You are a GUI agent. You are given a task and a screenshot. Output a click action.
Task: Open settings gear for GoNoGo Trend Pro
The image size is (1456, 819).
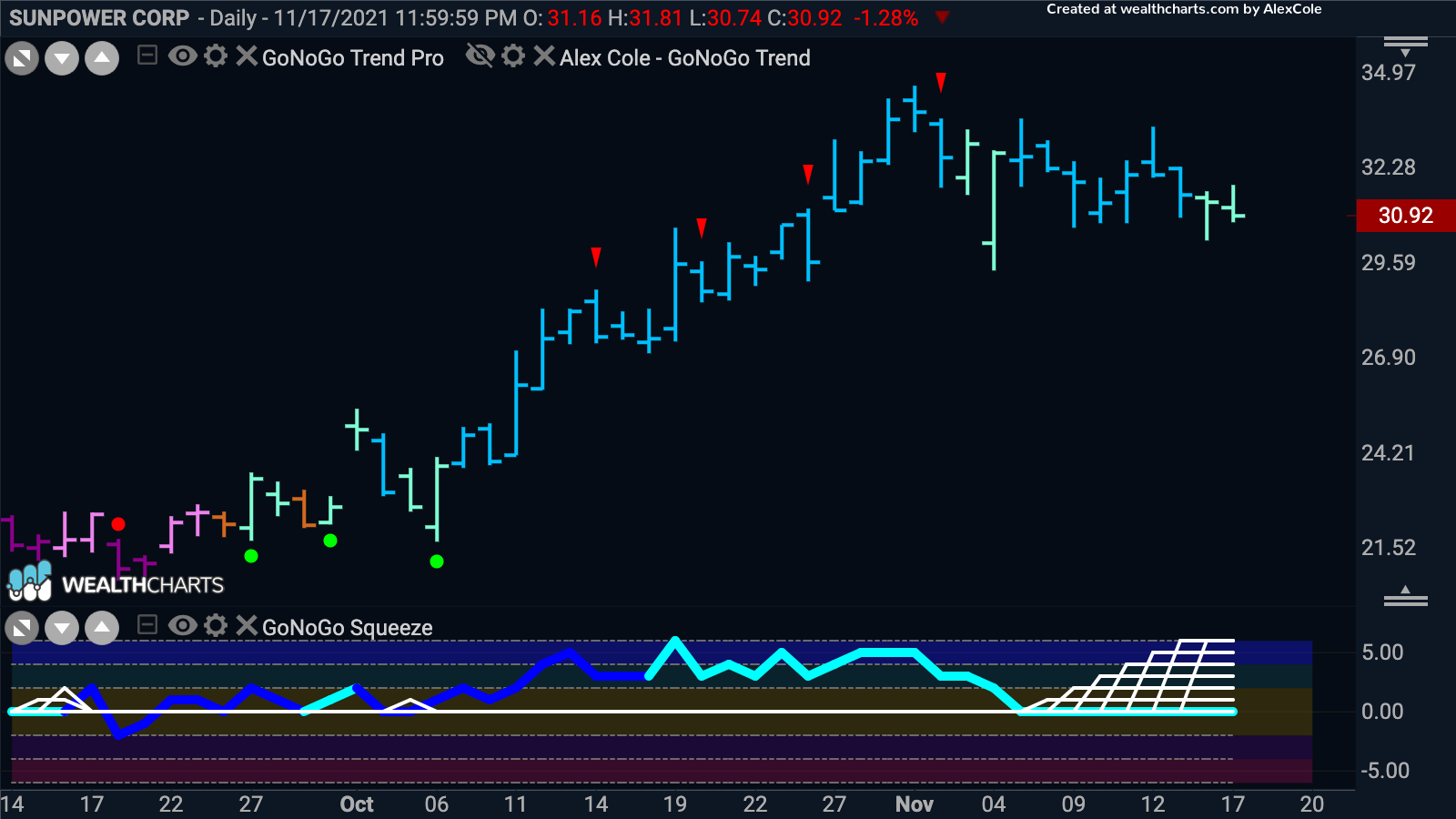coord(216,56)
